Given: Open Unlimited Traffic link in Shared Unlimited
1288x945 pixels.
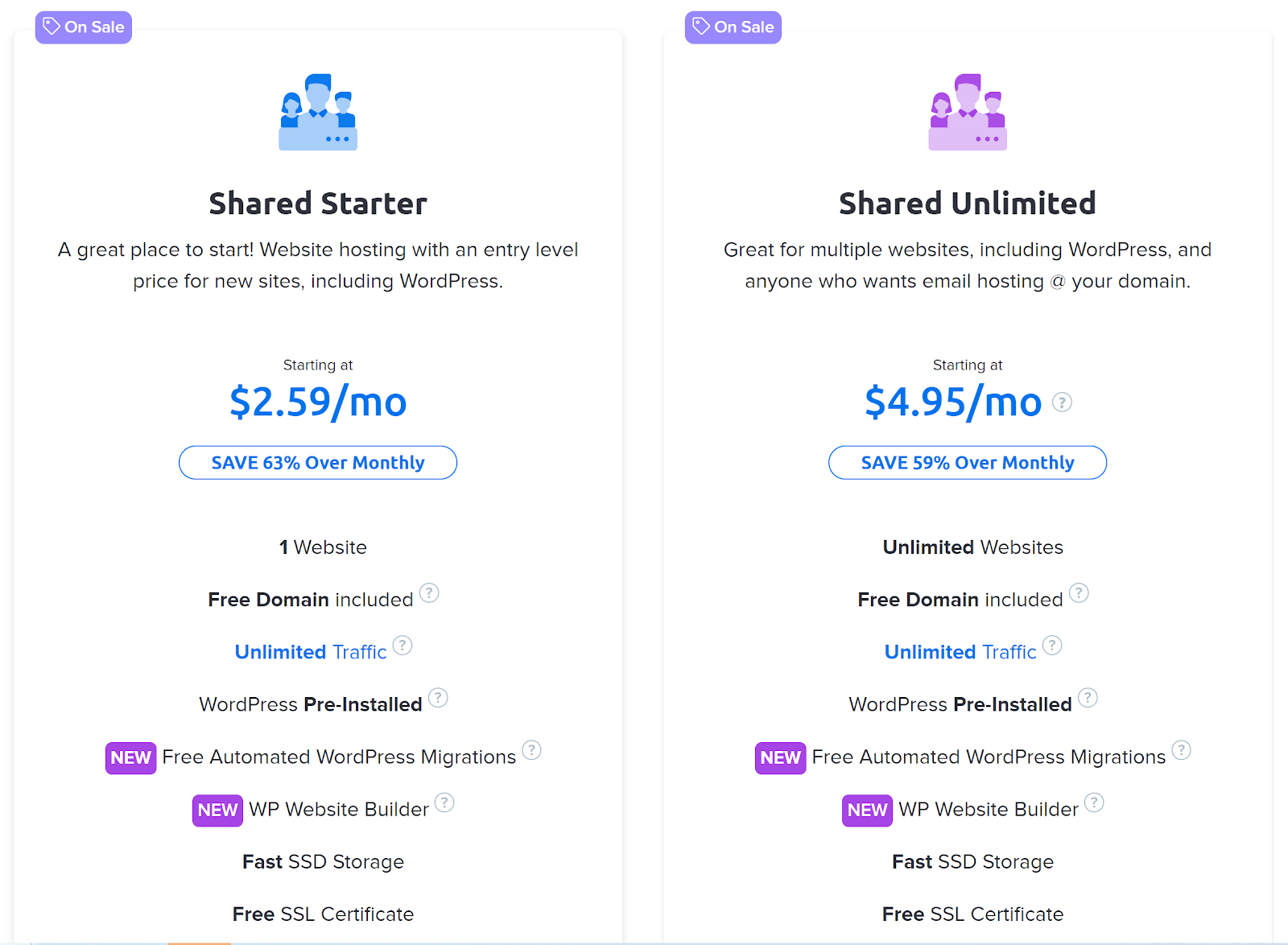Looking at the screenshot, I should [x=960, y=652].
